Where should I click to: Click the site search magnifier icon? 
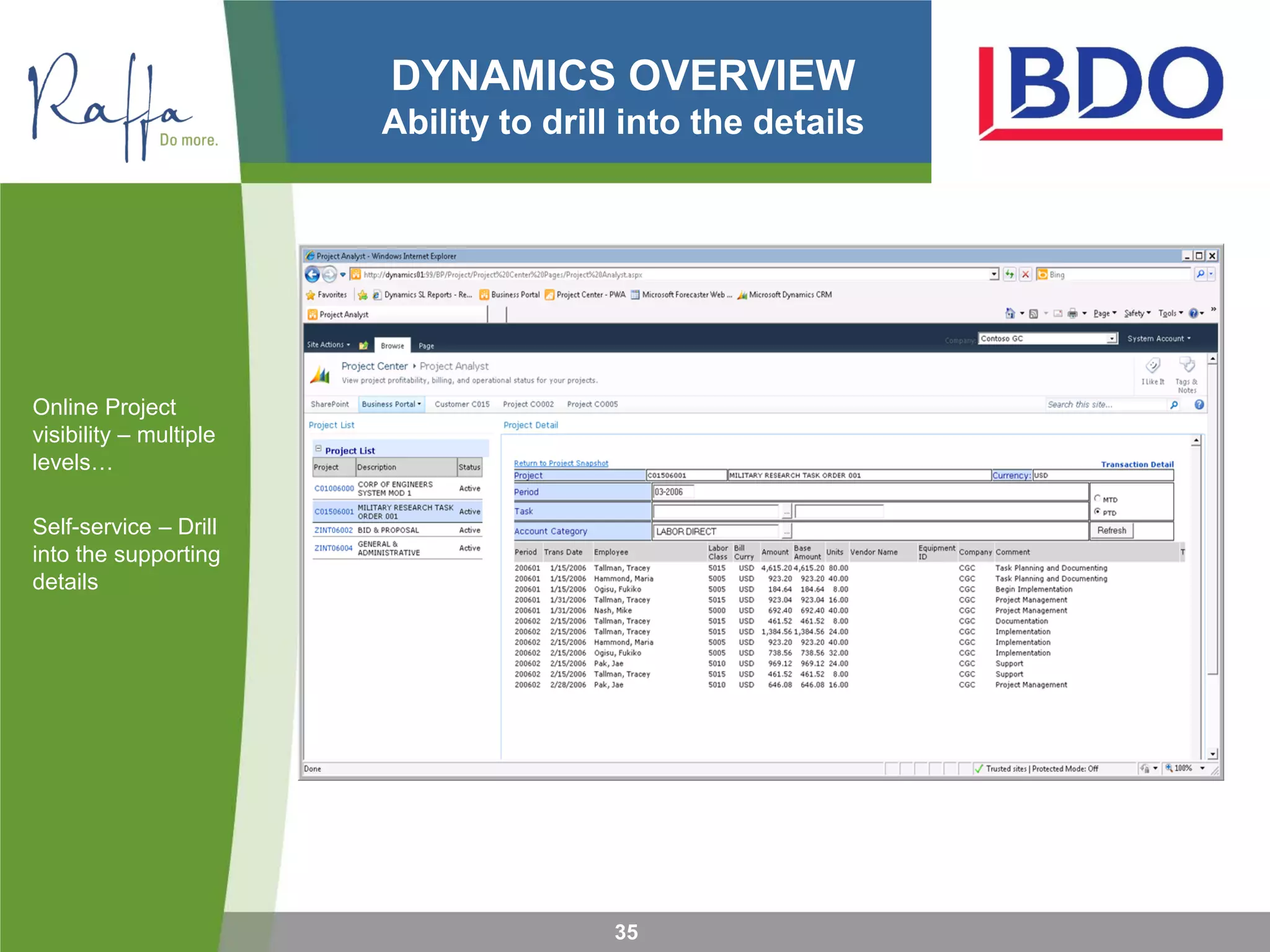pos(1174,405)
